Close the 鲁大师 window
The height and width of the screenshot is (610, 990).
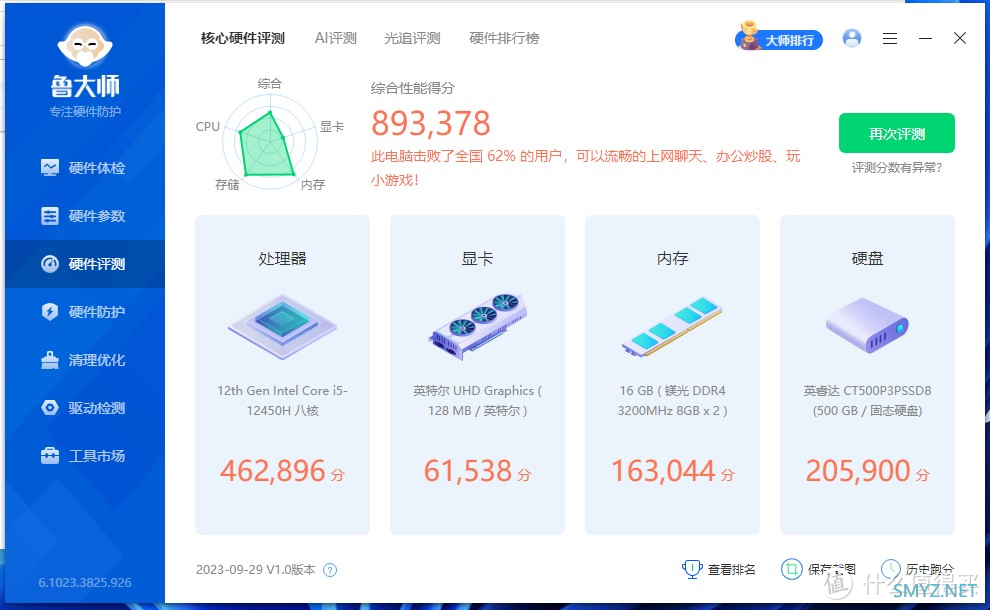click(960, 39)
